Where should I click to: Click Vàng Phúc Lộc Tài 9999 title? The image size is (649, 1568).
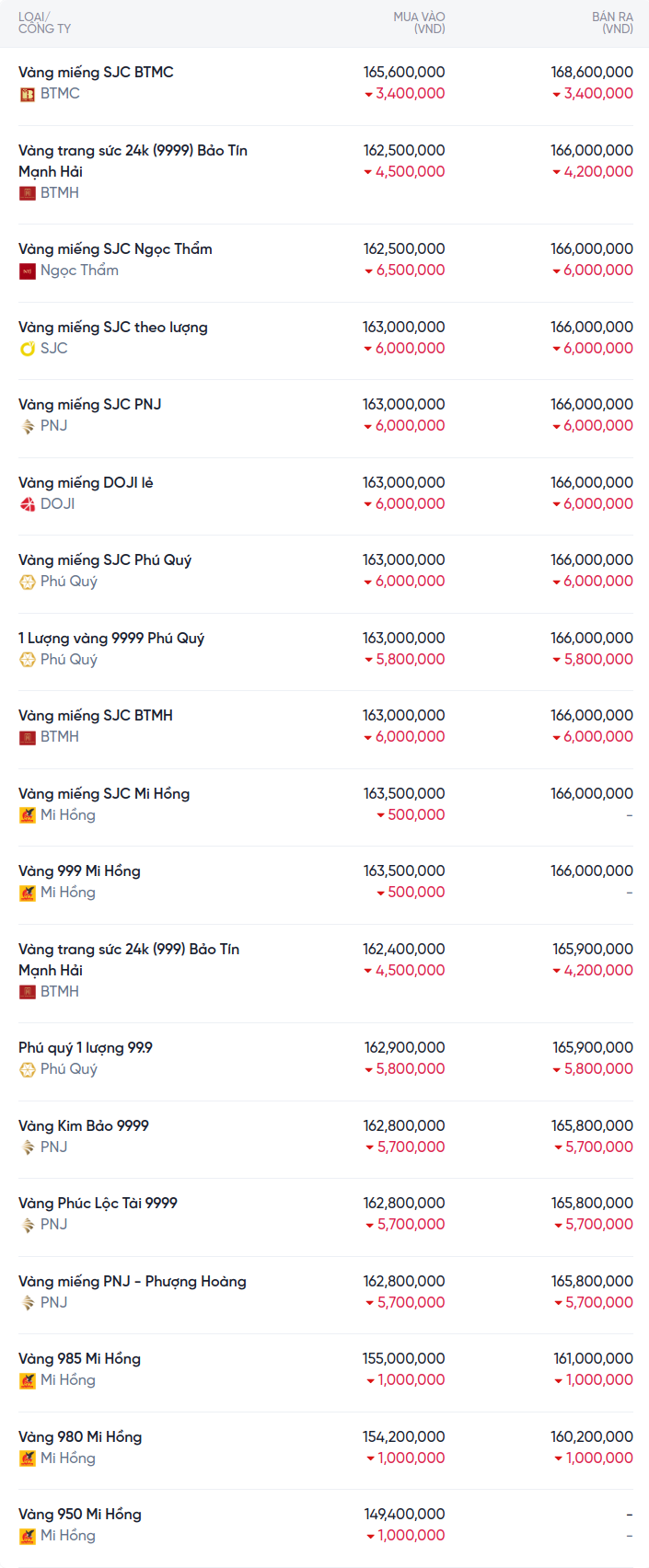coord(98,1203)
